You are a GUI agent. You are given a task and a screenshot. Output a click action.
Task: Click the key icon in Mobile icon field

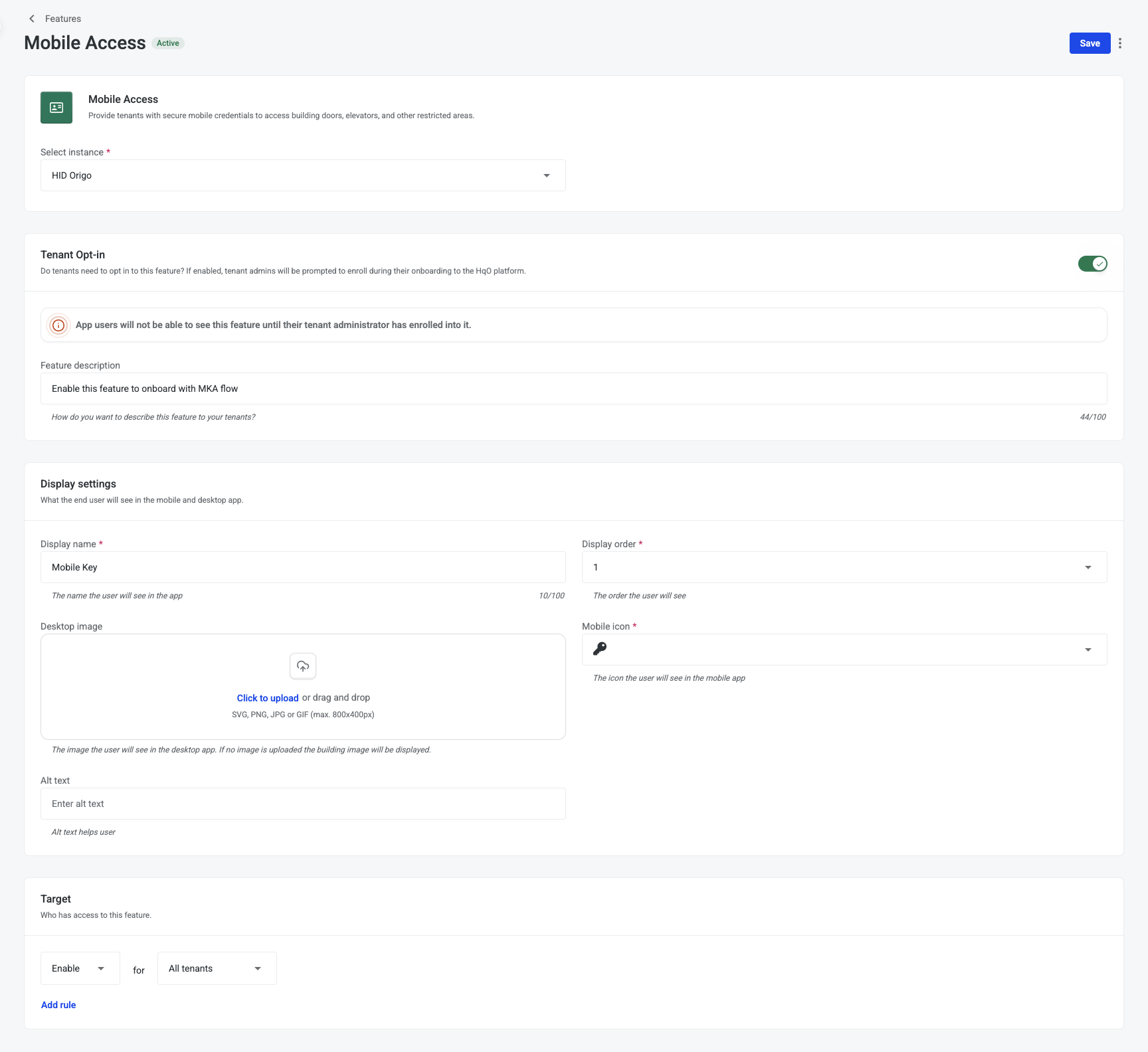pos(600,649)
